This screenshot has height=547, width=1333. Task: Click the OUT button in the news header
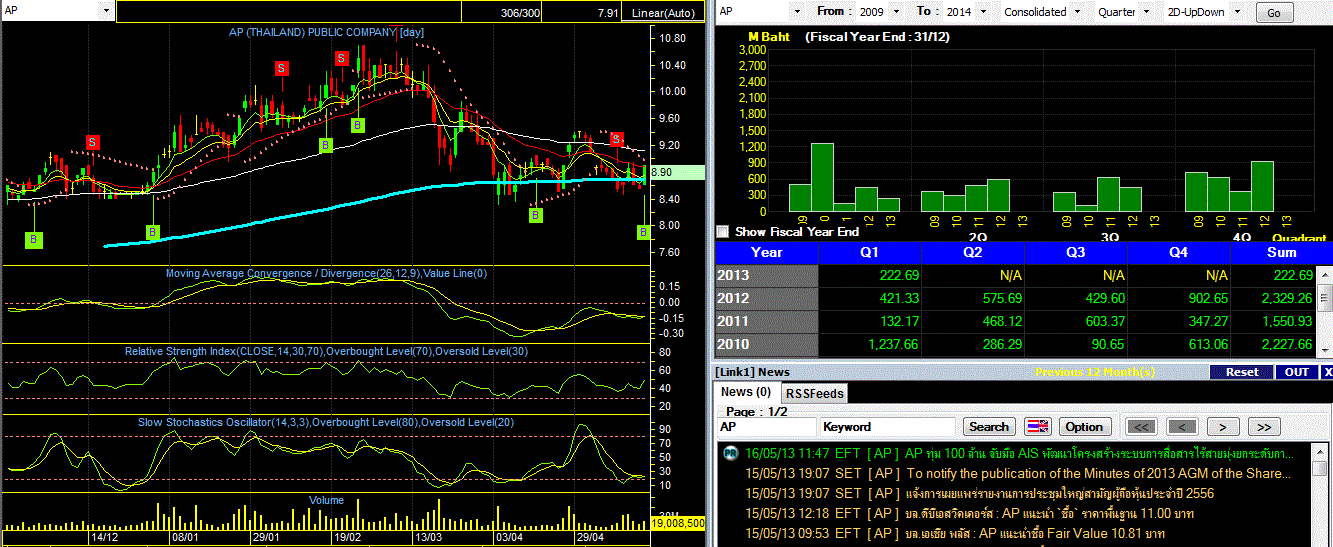1296,372
